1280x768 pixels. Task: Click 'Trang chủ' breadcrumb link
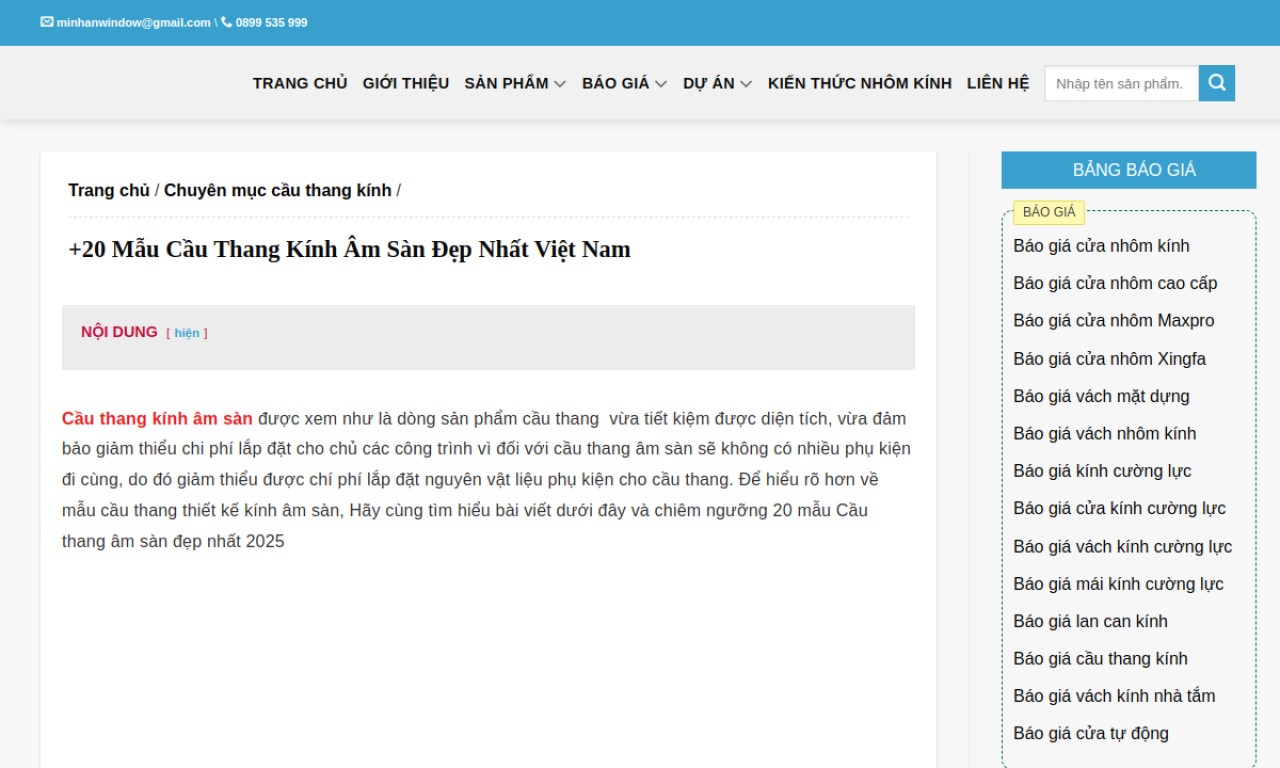pos(109,190)
